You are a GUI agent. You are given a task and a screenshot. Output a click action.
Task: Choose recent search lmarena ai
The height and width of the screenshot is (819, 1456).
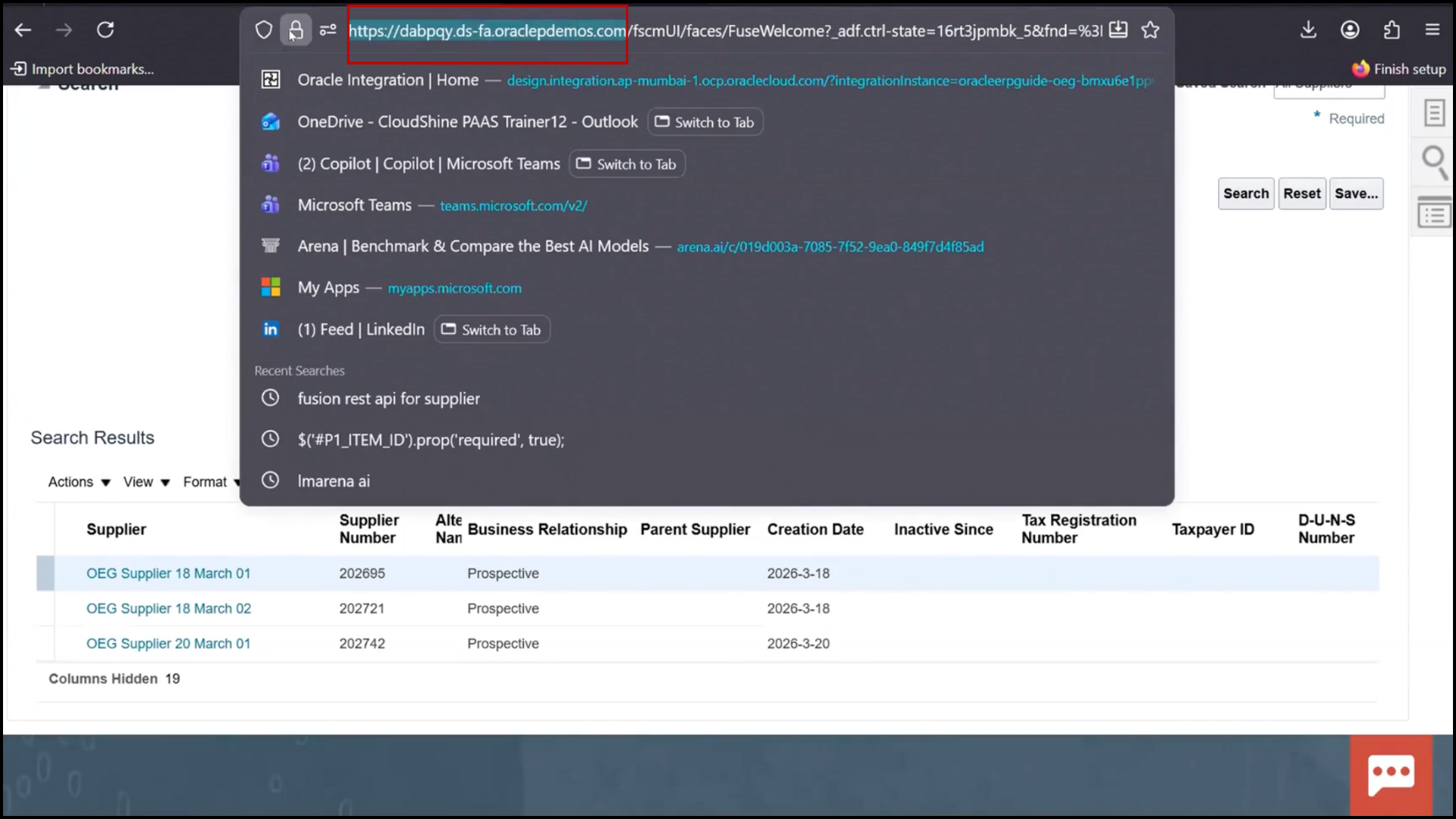pos(707,482)
